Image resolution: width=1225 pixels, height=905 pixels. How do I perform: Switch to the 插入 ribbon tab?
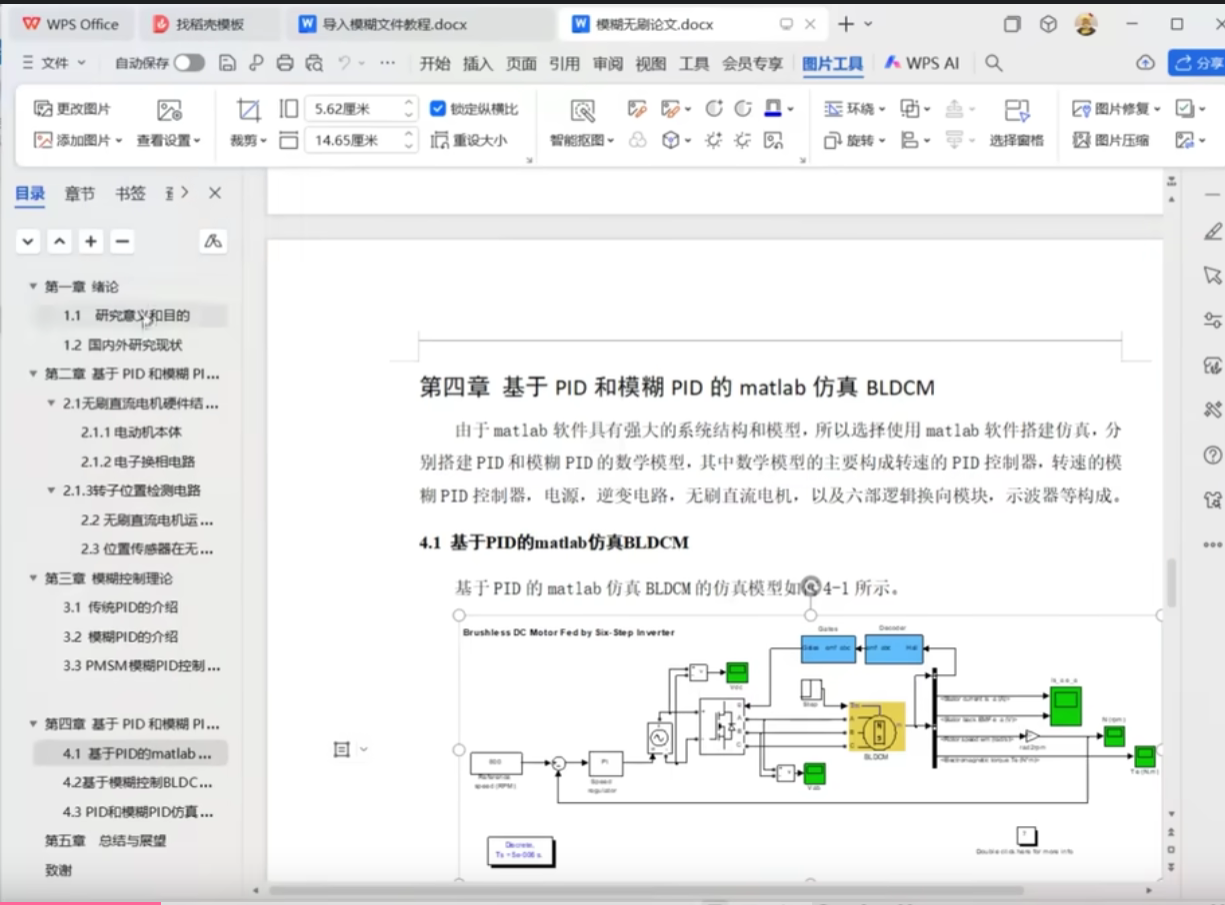coord(477,63)
